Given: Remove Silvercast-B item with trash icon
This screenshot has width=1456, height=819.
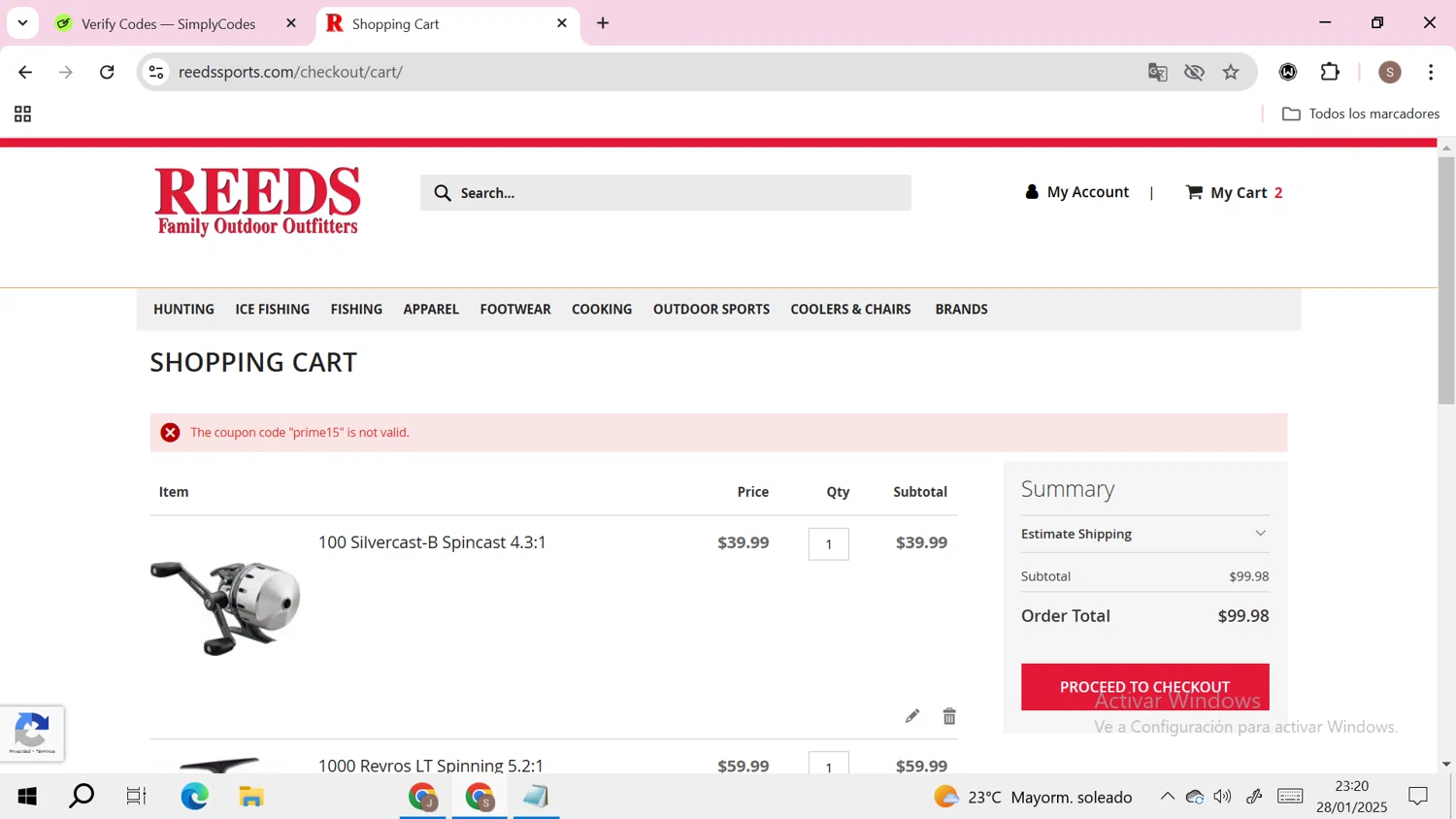Looking at the screenshot, I should coord(949,716).
